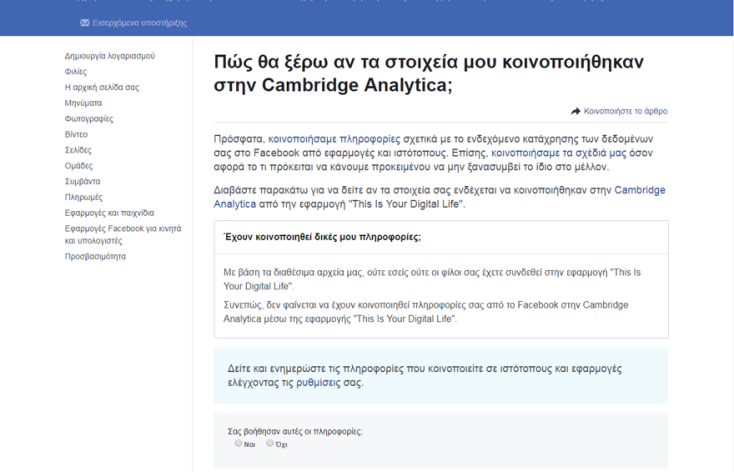
Task: Select 'Προσβασιμότητα' in the sidebar
Action: [95, 256]
